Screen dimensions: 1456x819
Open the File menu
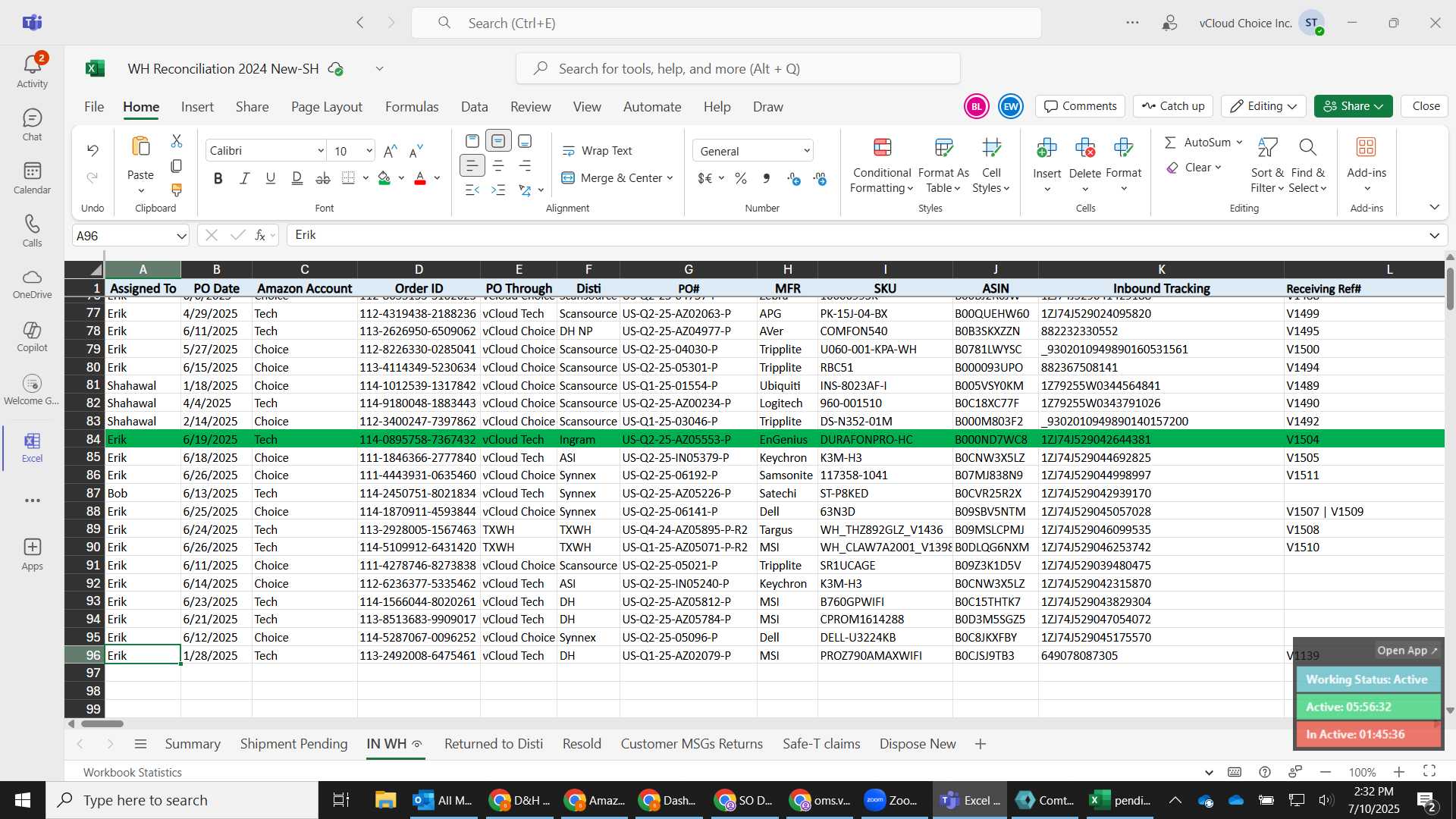point(94,107)
